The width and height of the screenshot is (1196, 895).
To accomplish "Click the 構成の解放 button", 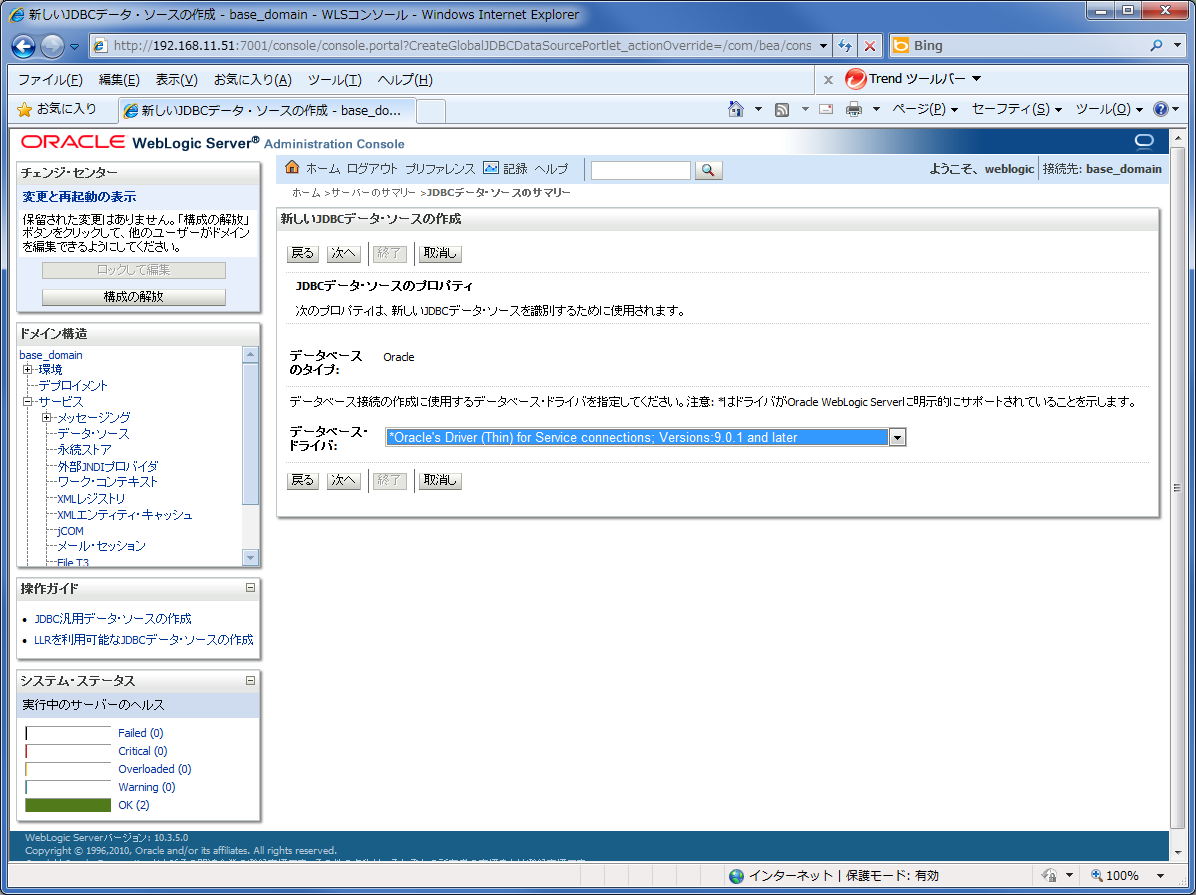I will (133, 297).
